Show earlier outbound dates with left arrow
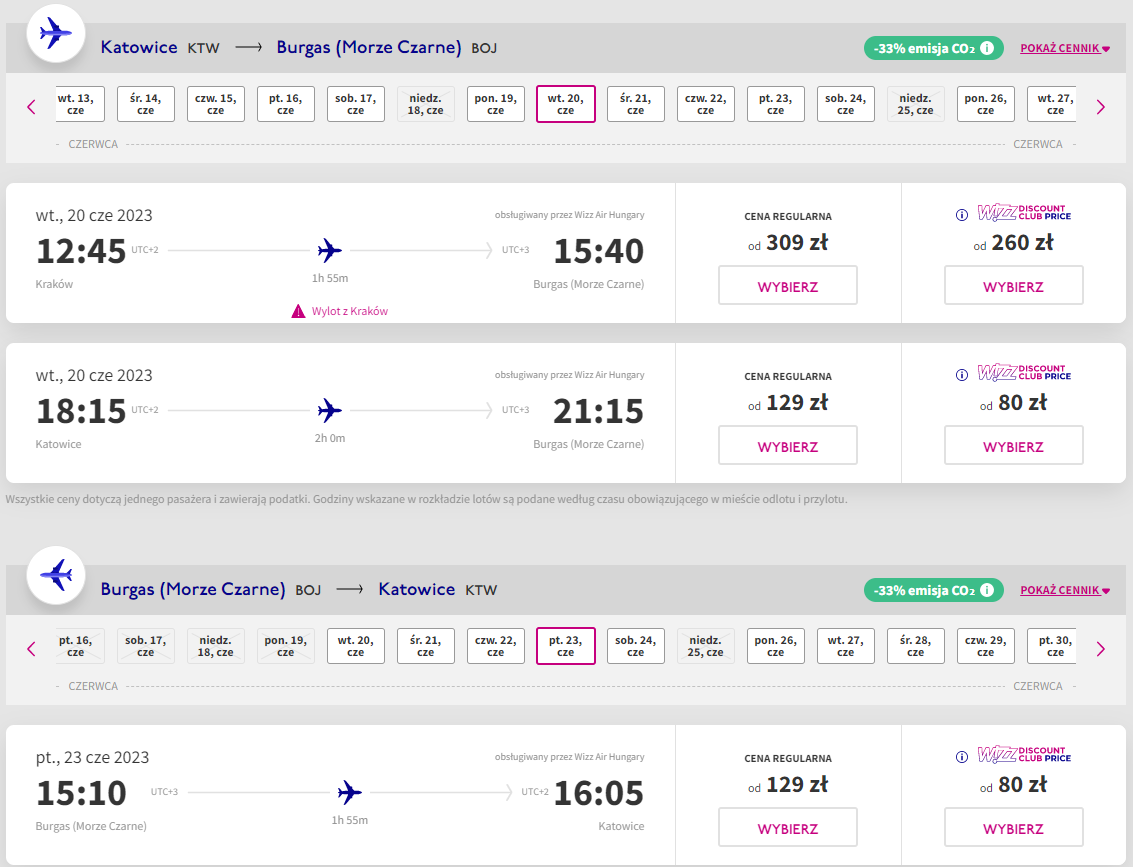The height and width of the screenshot is (867, 1133). pyautogui.click(x=31, y=107)
